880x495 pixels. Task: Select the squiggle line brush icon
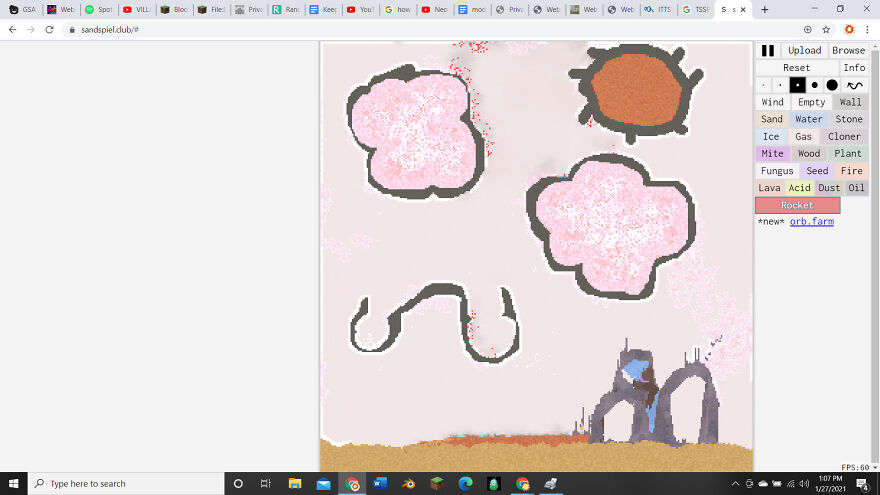854,85
